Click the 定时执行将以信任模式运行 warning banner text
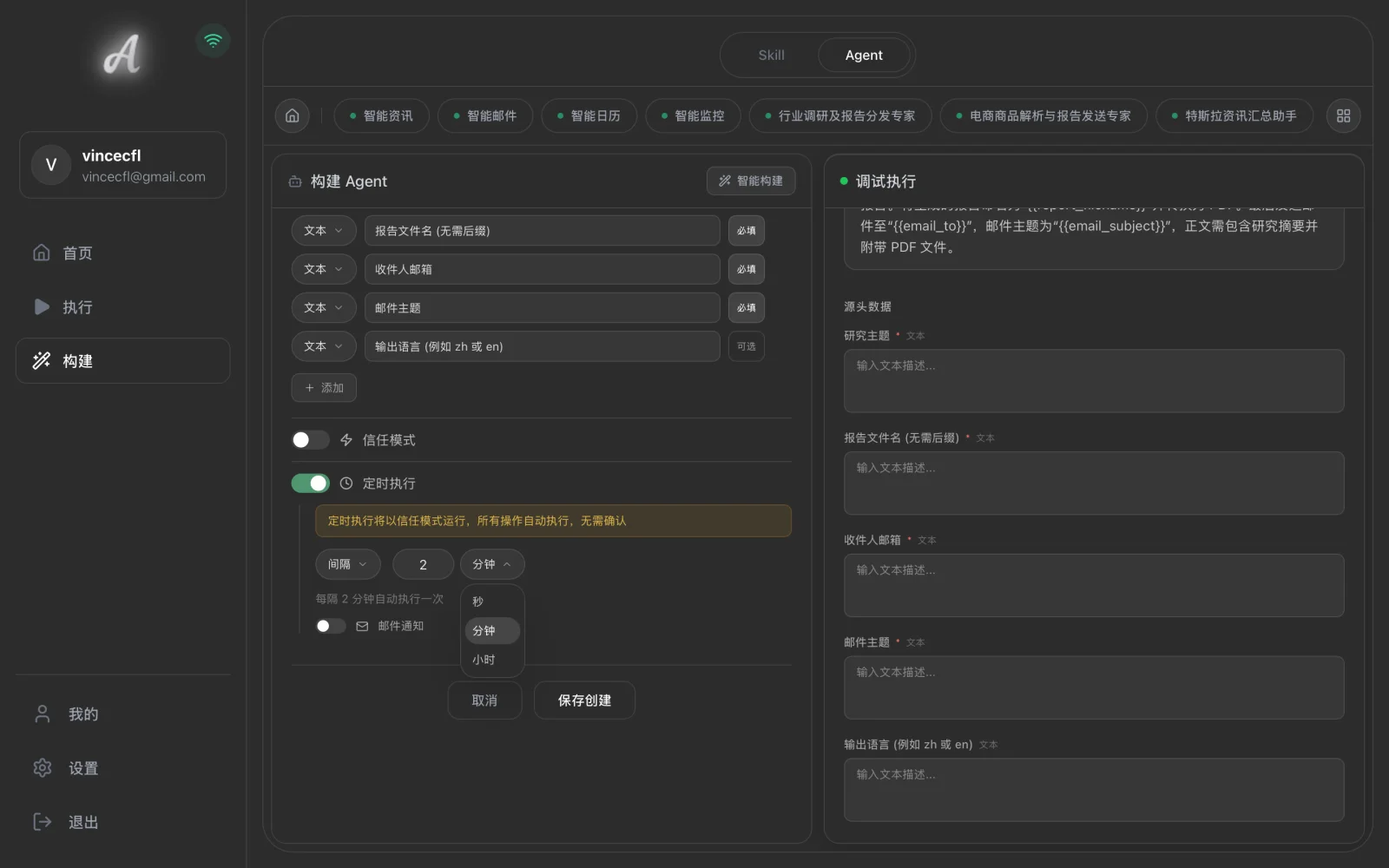 click(x=477, y=521)
